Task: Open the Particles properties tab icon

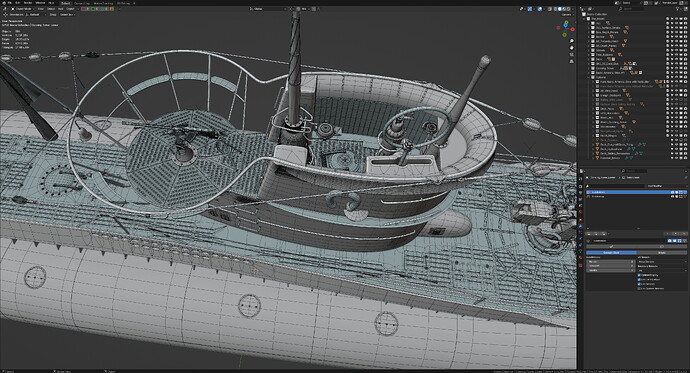Action: click(x=580, y=232)
